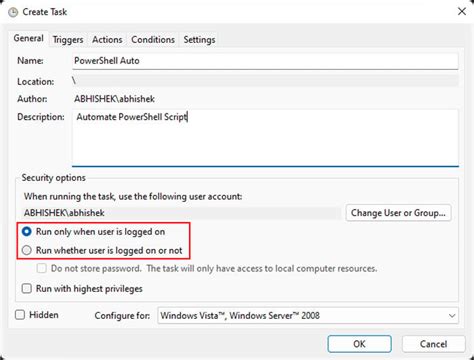Click the Name field containing PowerShell Auto

point(265,61)
